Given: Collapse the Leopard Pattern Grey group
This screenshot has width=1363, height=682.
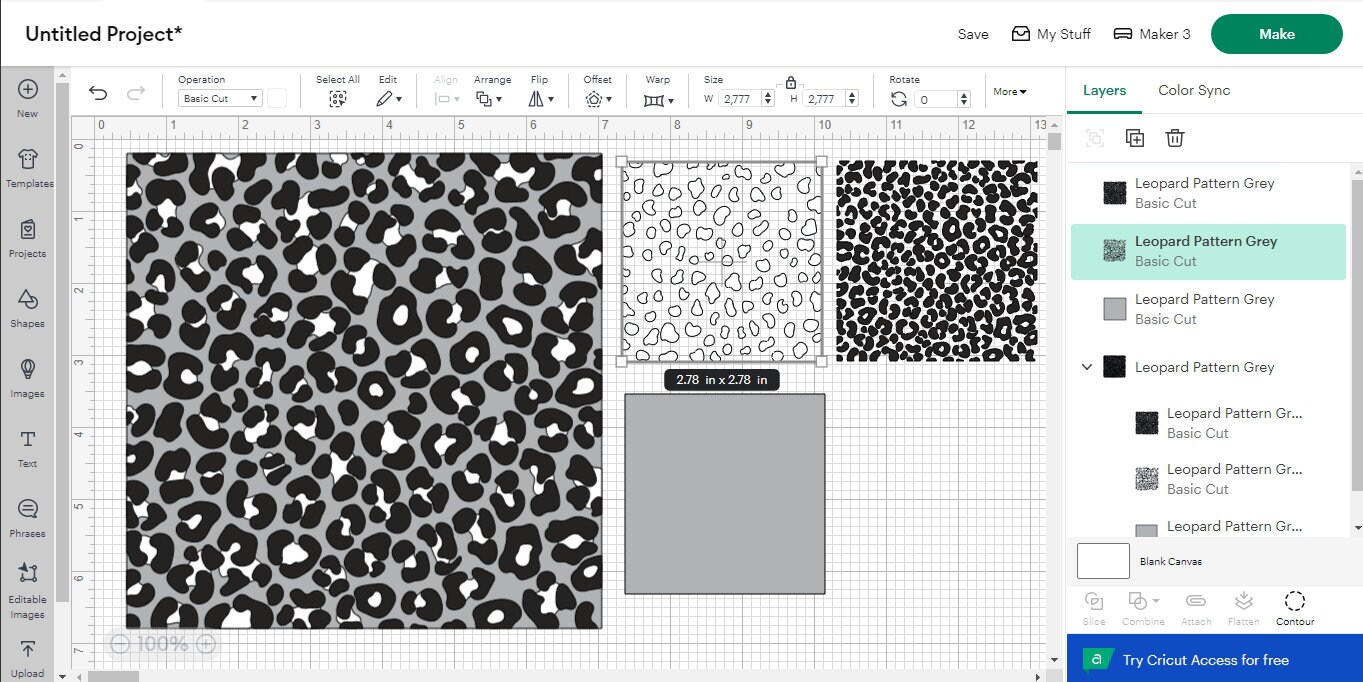Looking at the screenshot, I should 1087,366.
